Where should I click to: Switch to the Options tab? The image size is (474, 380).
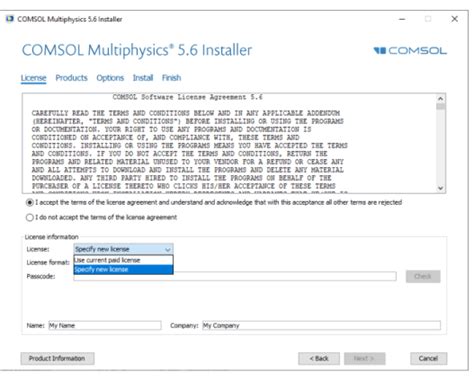110,78
